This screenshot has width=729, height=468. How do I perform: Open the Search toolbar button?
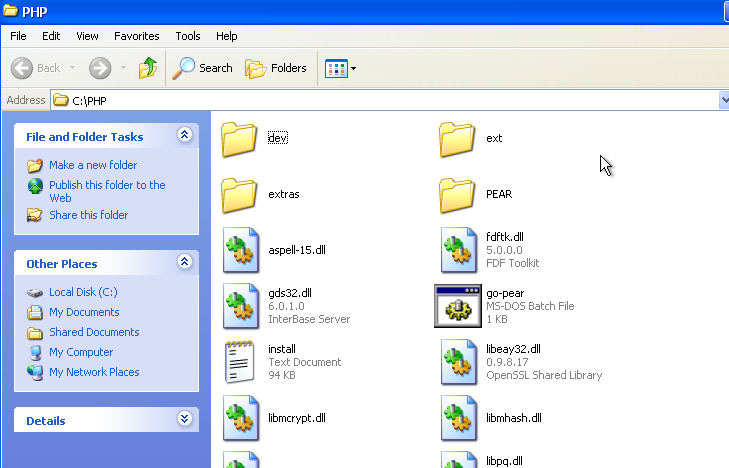tap(202, 68)
